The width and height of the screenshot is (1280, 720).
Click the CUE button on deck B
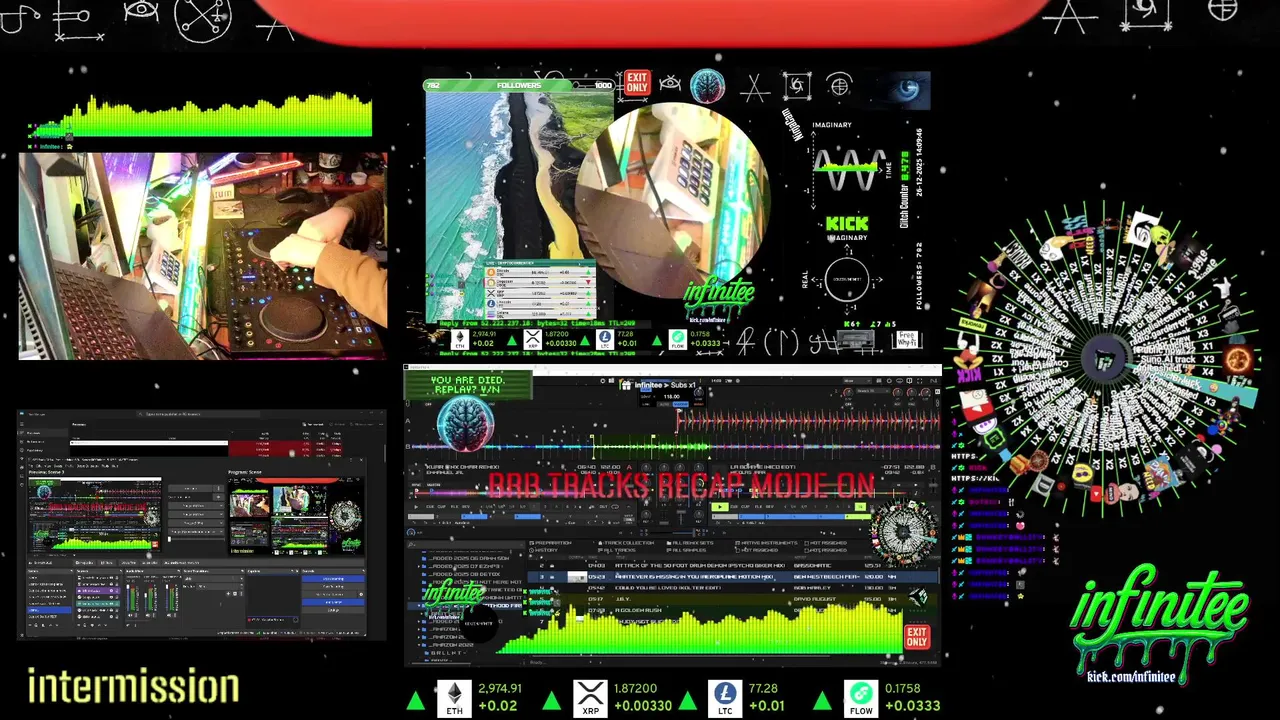click(734, 507)
